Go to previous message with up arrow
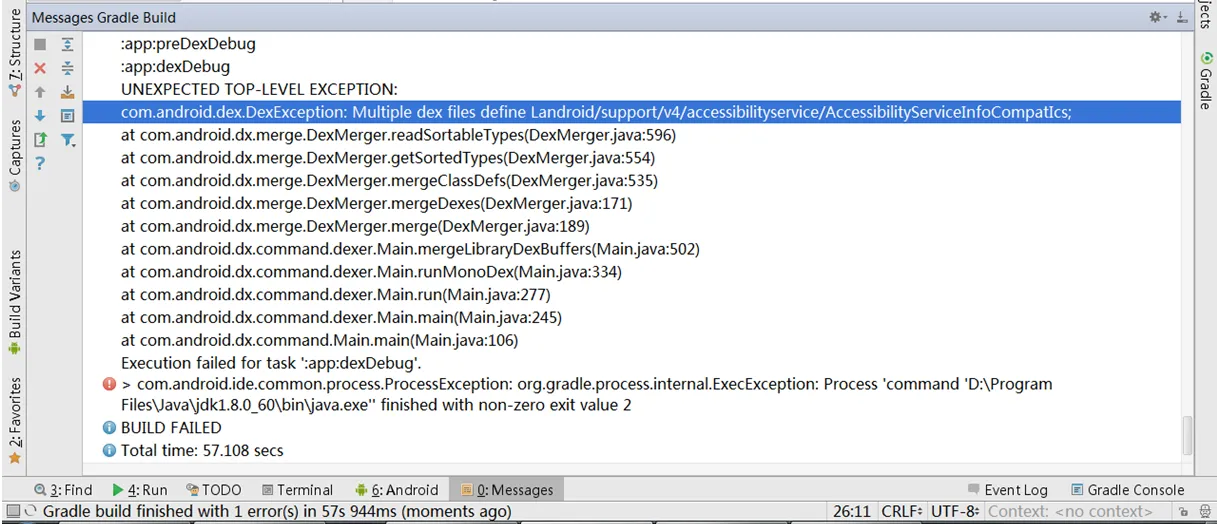1217x524 pixels. (x=40, y=92)
